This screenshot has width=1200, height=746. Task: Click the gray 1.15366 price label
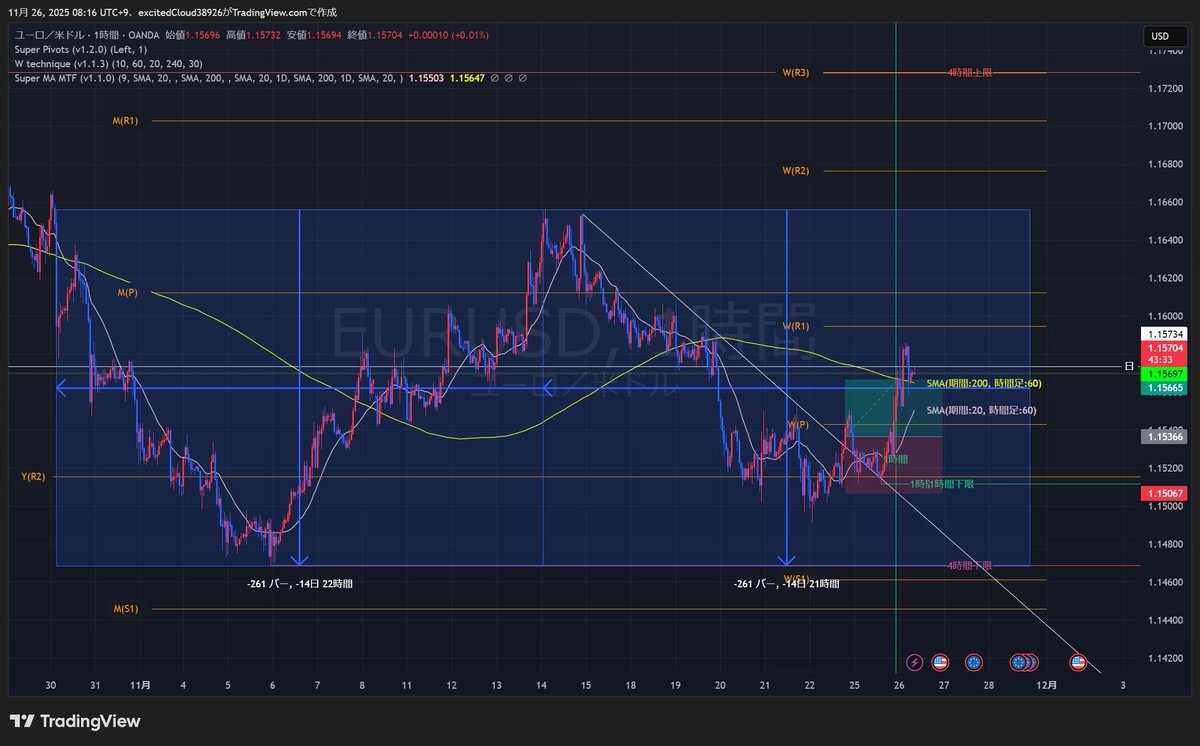pyautogui.click(x=1160, y=437)
